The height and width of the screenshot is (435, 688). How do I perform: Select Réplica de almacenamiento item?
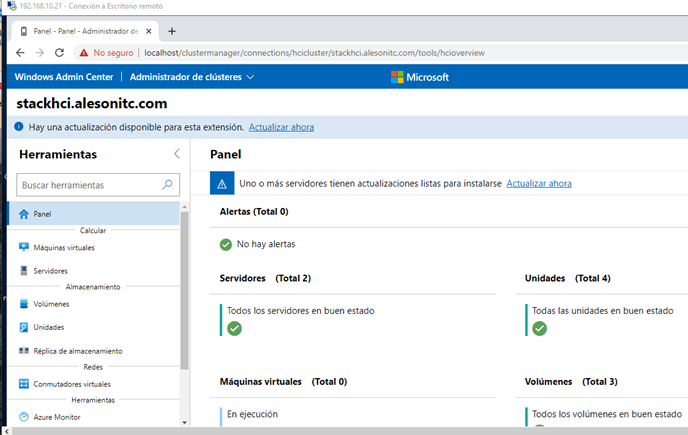[x=94, y=351]
